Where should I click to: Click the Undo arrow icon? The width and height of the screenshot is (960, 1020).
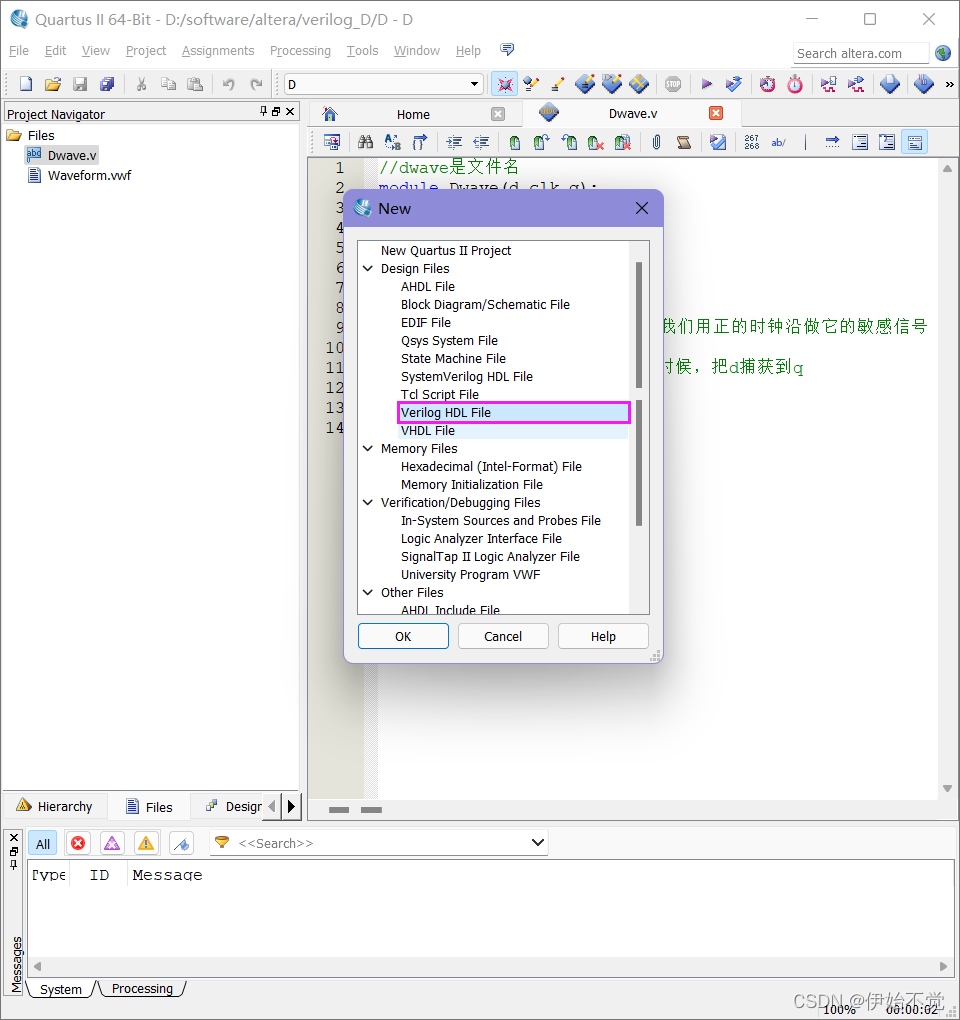[x=228, y=84]
